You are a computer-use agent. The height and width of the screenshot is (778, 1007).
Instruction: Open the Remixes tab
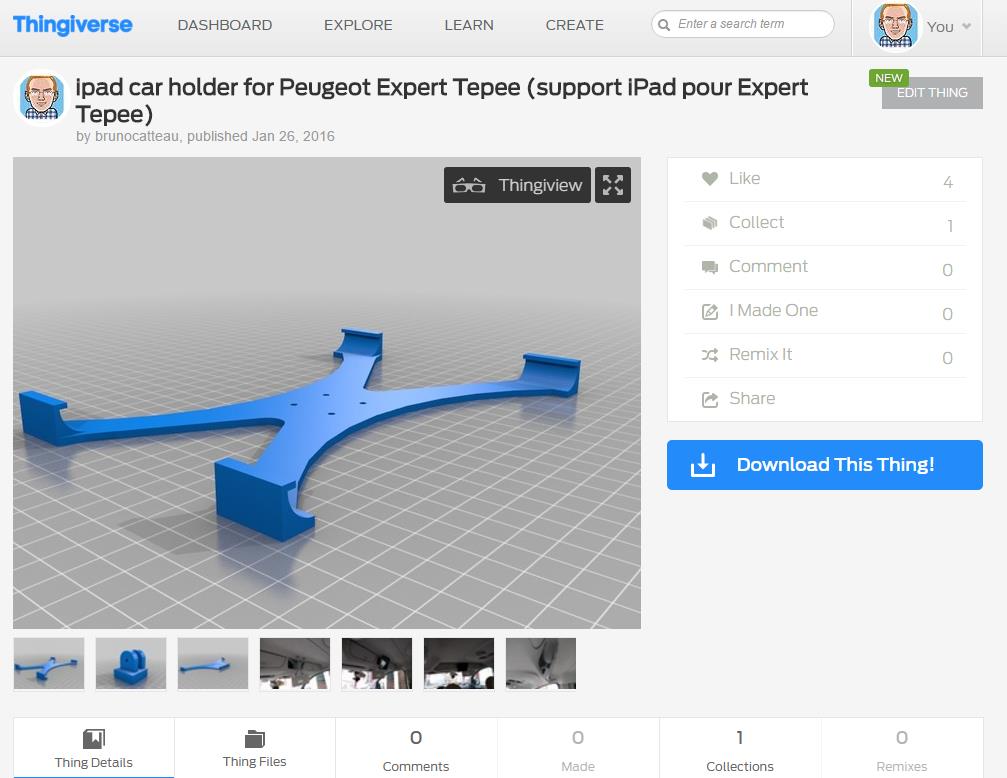[x=902, y=748]
